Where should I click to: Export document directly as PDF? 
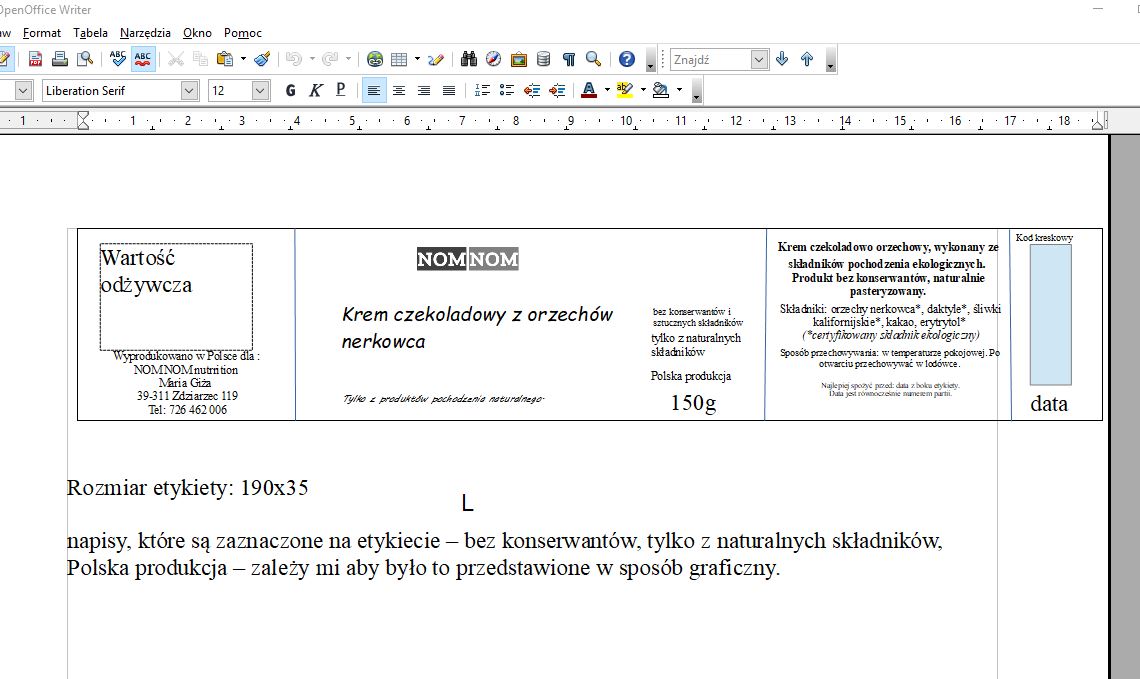click(x=35, y=59)
